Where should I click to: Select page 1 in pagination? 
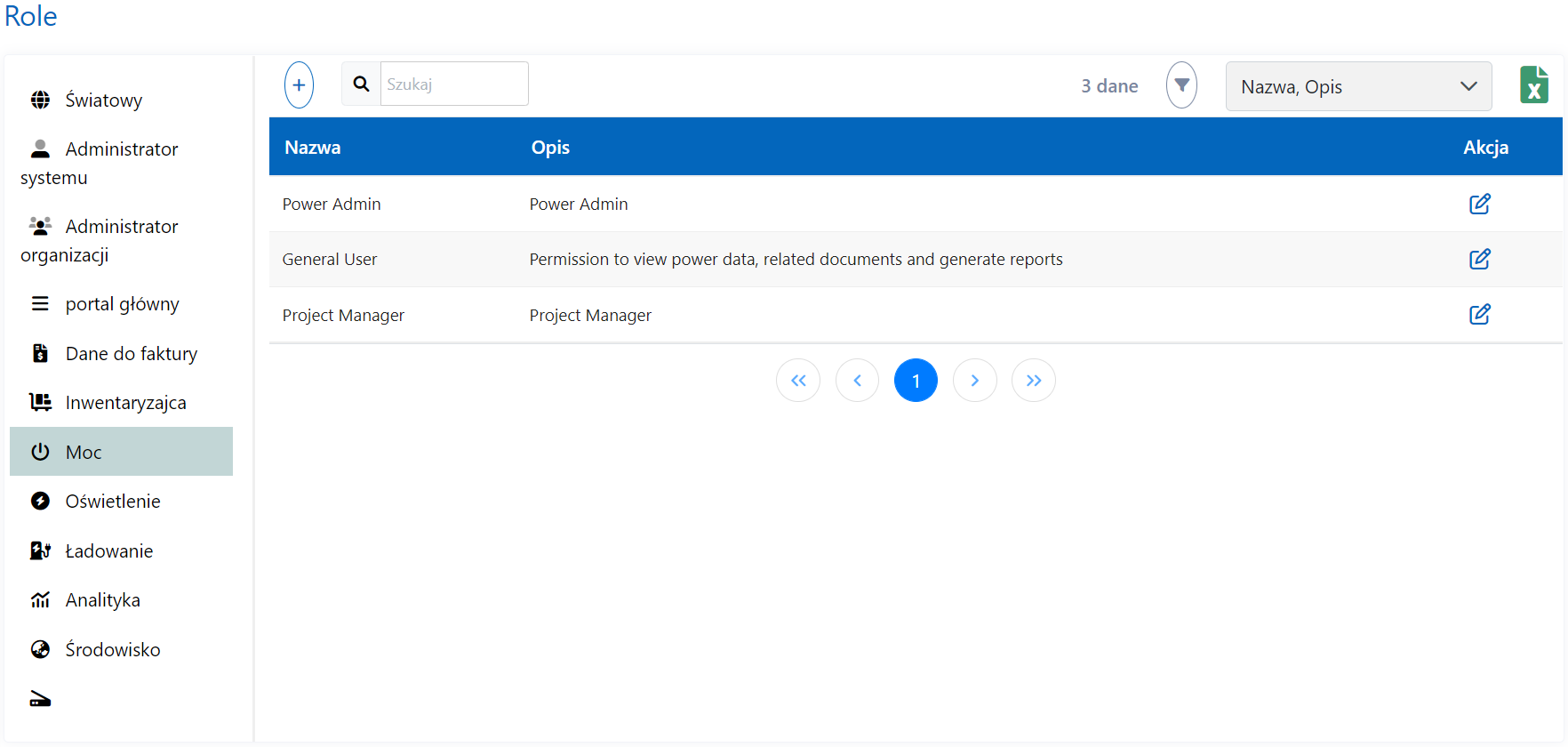point(916,381)
